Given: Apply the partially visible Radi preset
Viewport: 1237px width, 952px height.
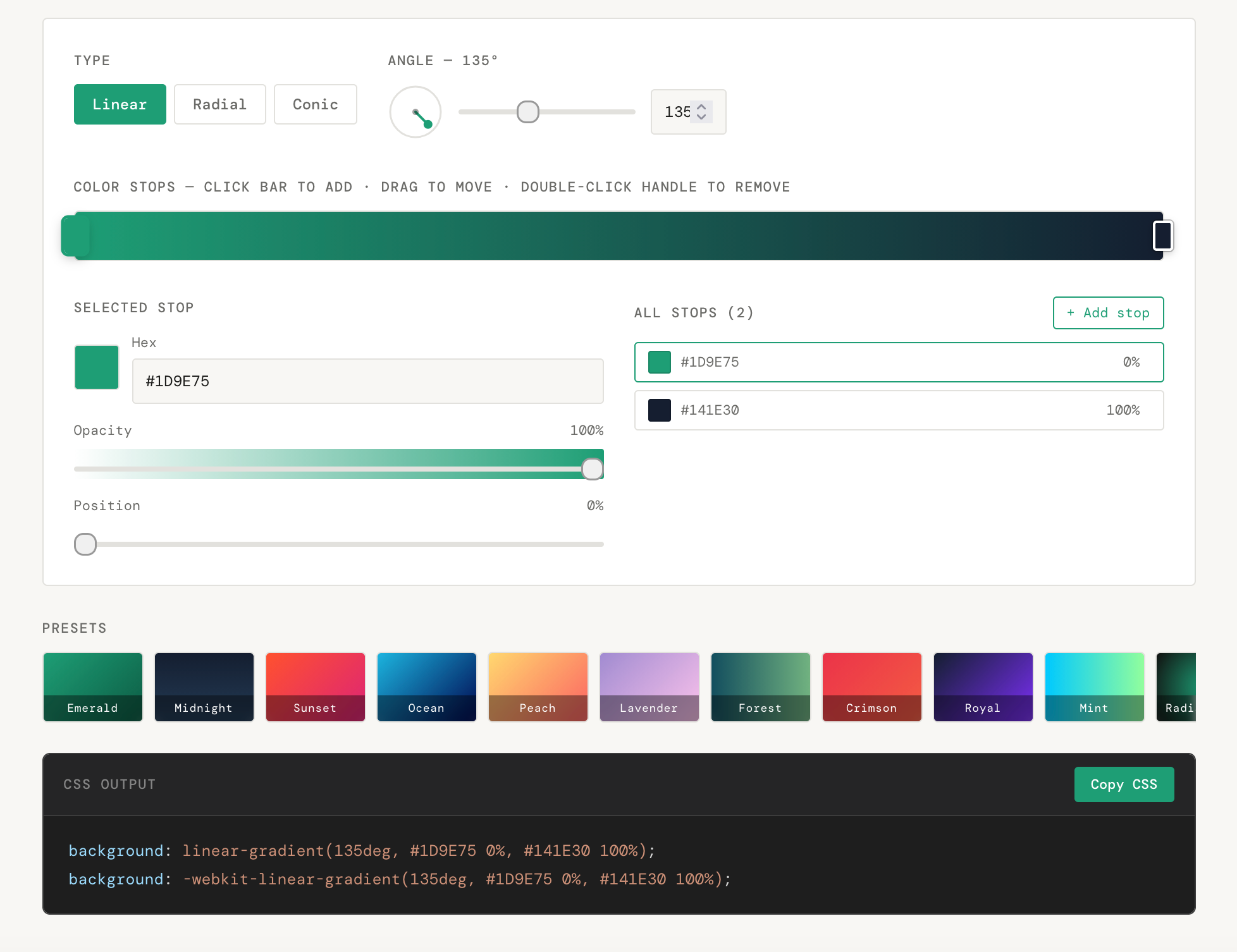Looking at the screenshot, I should pyautogui.click(x=1176, y=687).
